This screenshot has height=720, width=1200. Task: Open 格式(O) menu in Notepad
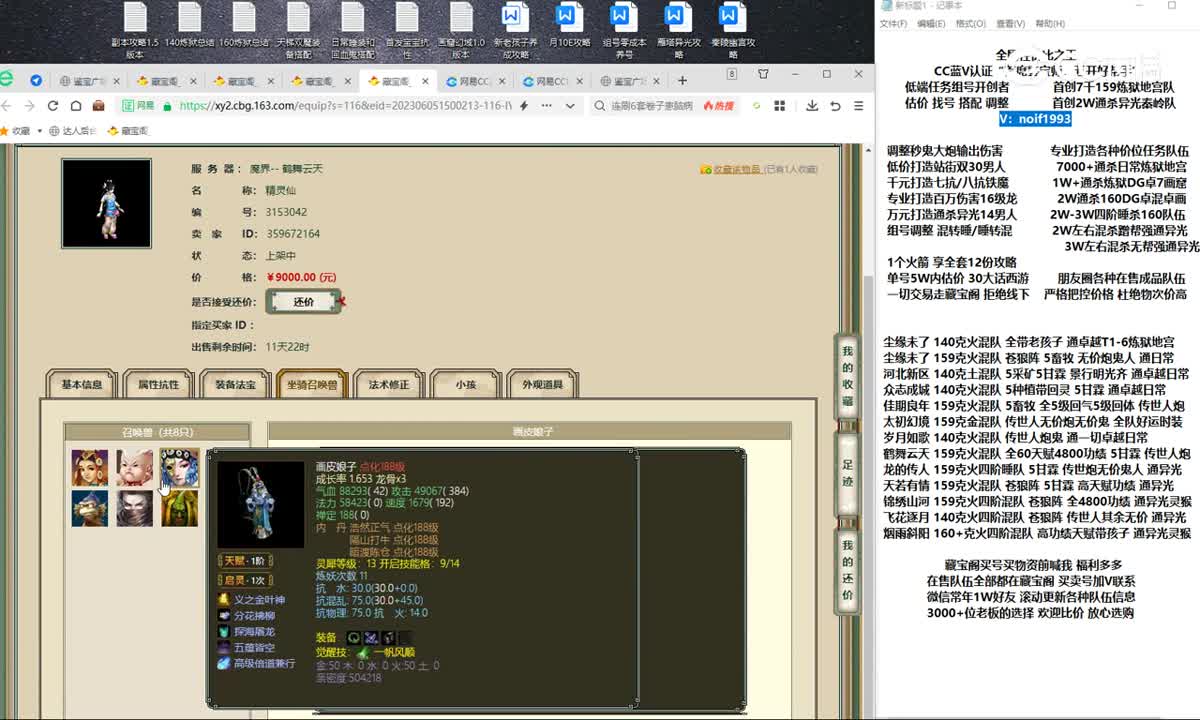[x=970, y=24]
